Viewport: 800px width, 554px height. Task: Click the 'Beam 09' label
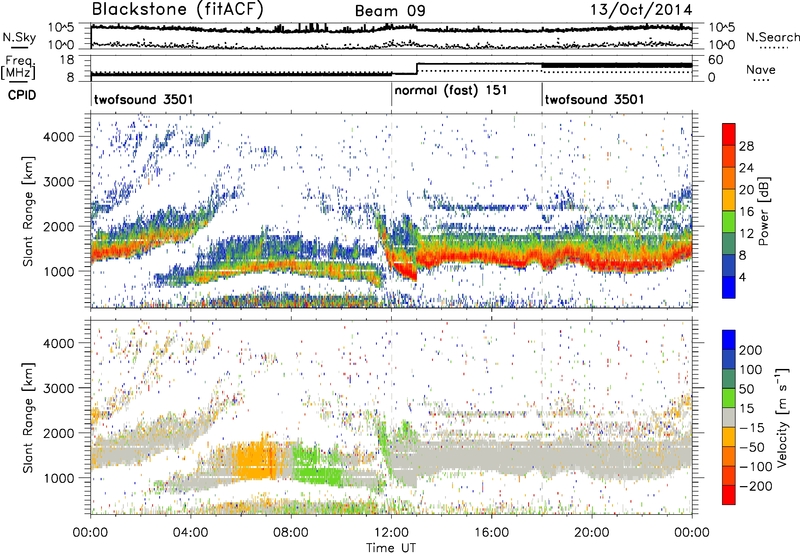click(390, 11)
